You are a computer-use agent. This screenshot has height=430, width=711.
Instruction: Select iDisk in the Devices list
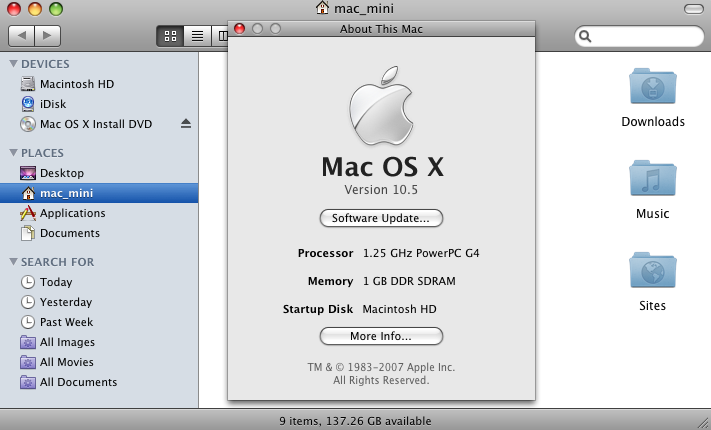click(x=99, y=104)
